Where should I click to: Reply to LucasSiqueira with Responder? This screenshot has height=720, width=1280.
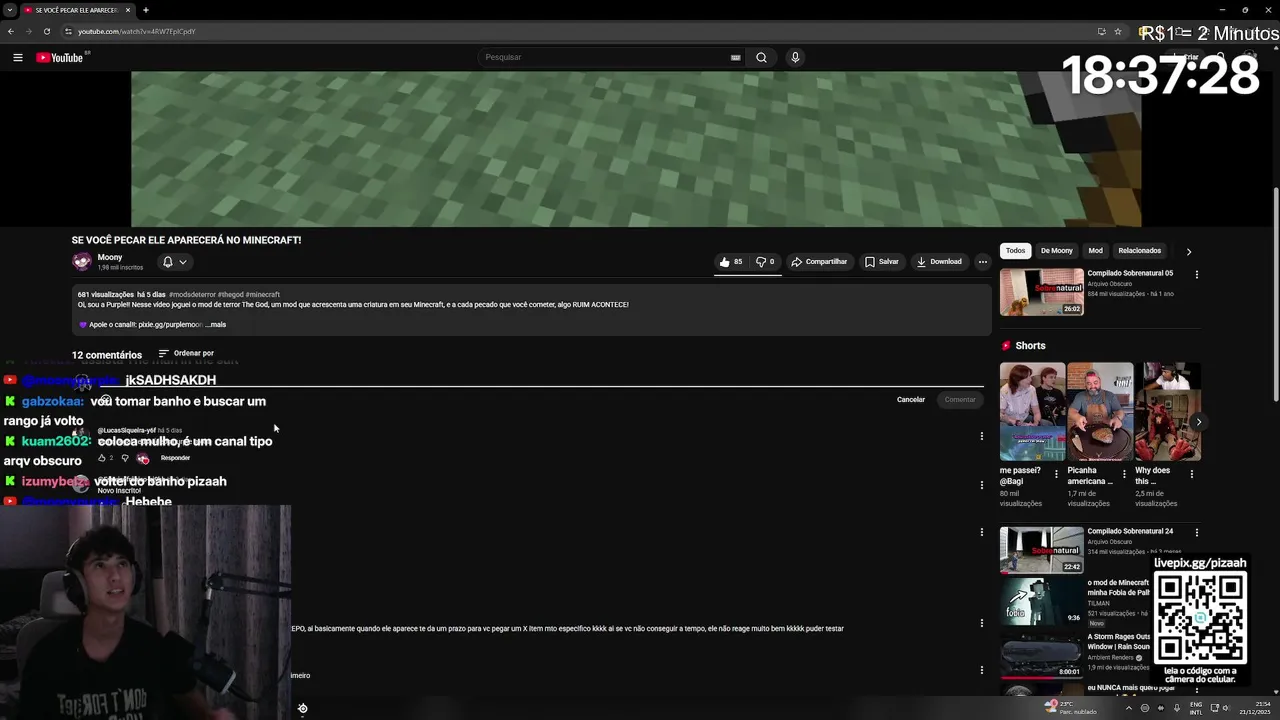tap(175, 458)
